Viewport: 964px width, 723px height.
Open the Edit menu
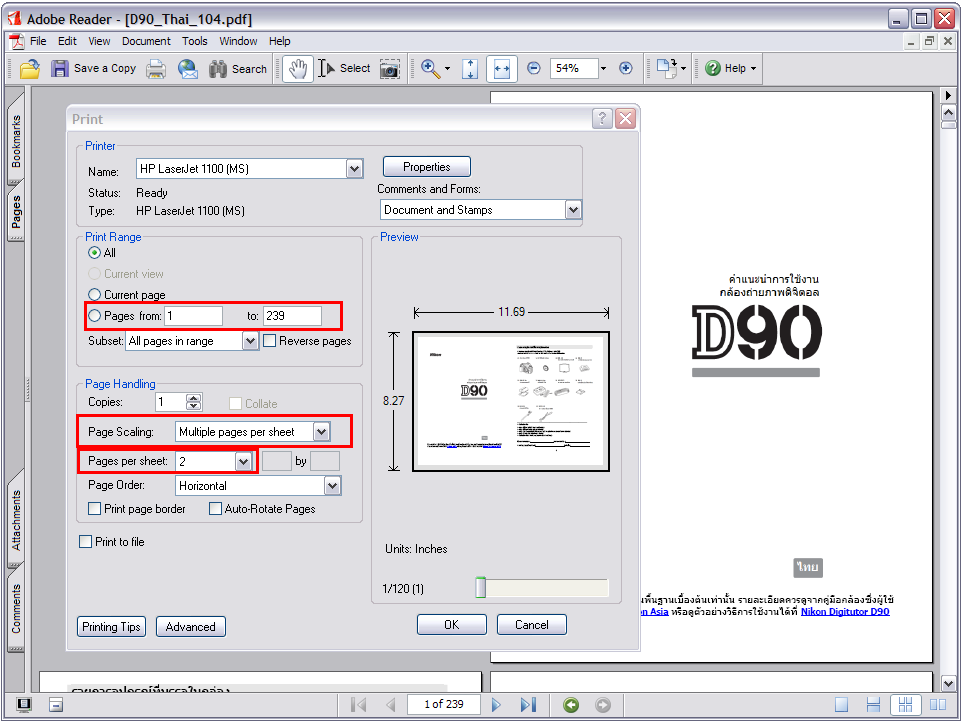point(67,41)
